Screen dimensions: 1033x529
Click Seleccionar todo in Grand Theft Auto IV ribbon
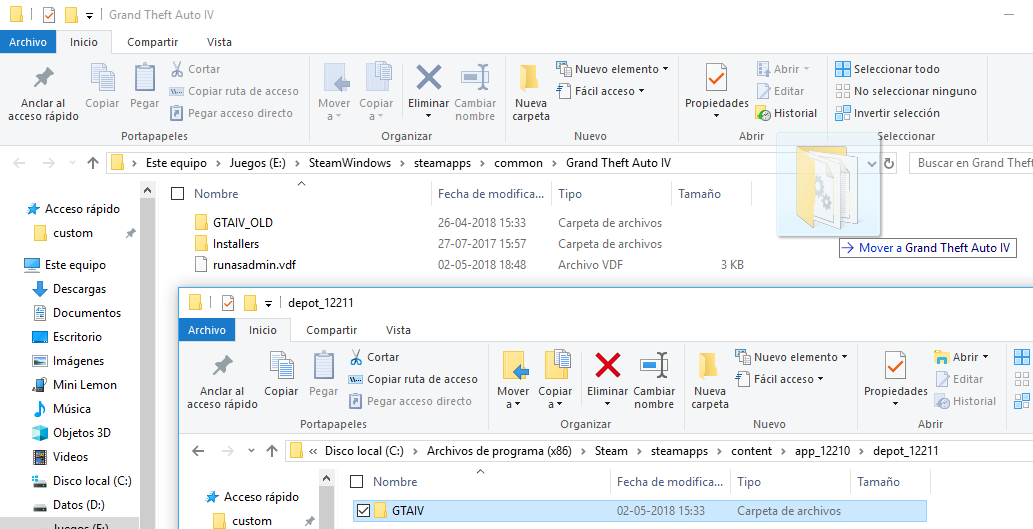(x=887, y=69)
